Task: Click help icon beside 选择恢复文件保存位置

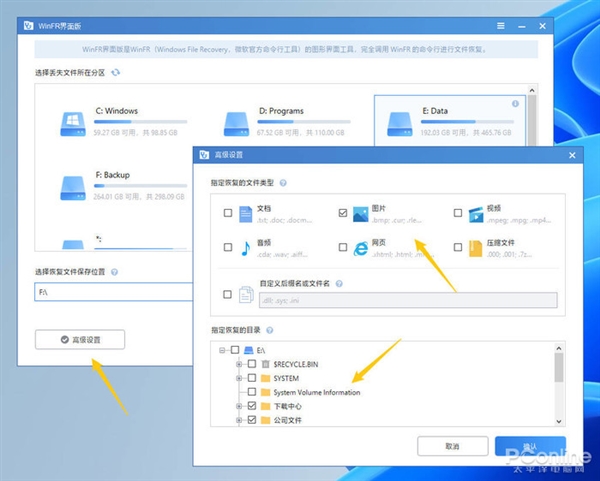Action: pos(114,272)
